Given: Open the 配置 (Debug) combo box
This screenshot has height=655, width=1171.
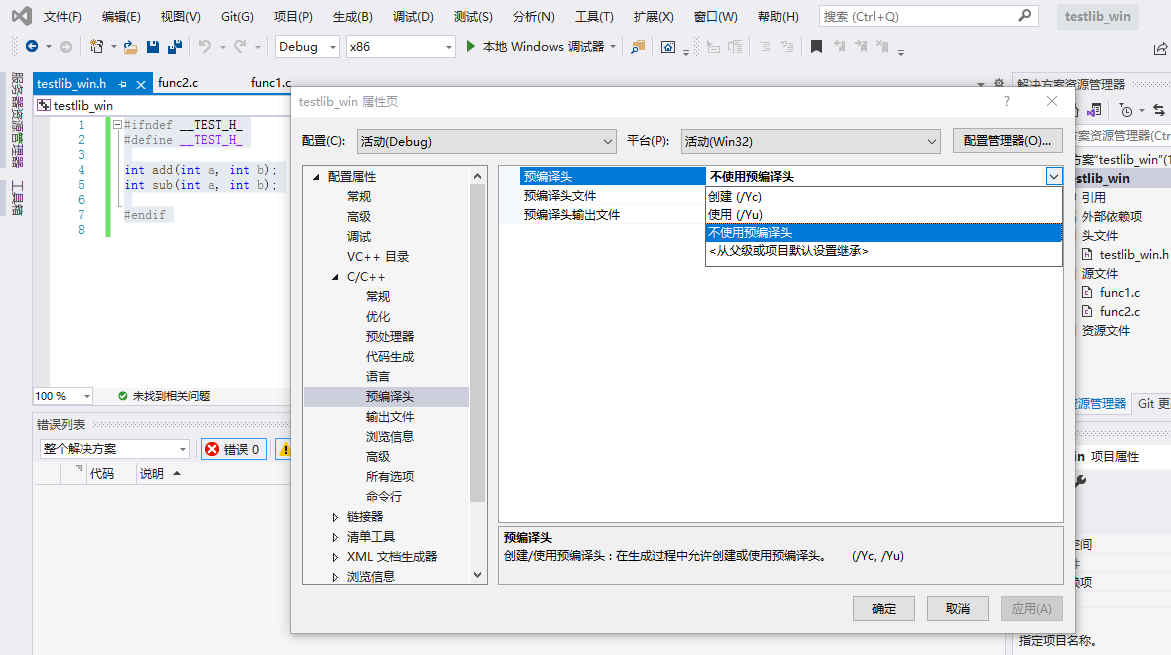Looking at the screenshot, I should pyautogui.click(x=488, y=142).
